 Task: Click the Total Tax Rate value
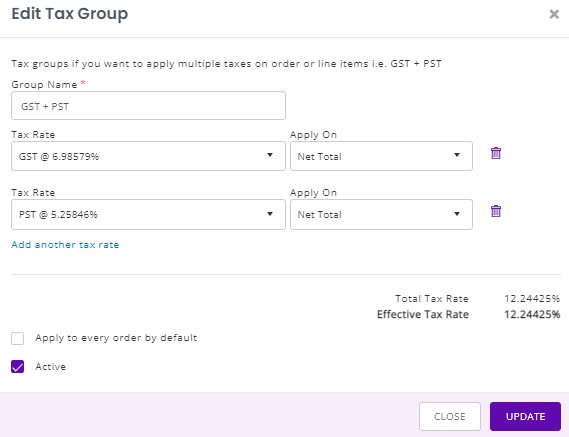[532, 299]
